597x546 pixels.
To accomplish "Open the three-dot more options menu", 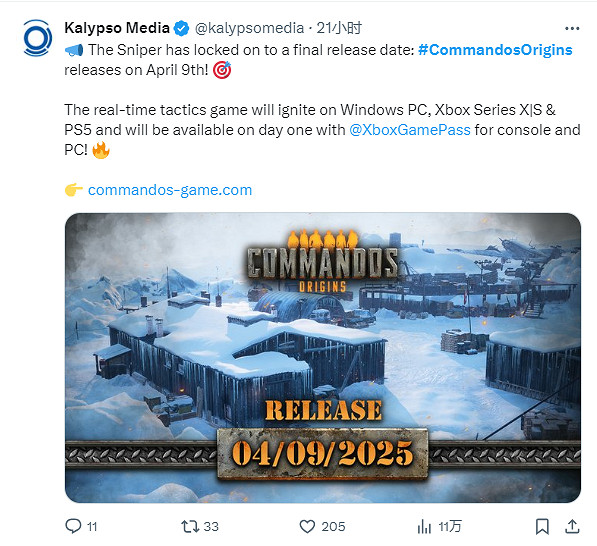I will point(572,29).
